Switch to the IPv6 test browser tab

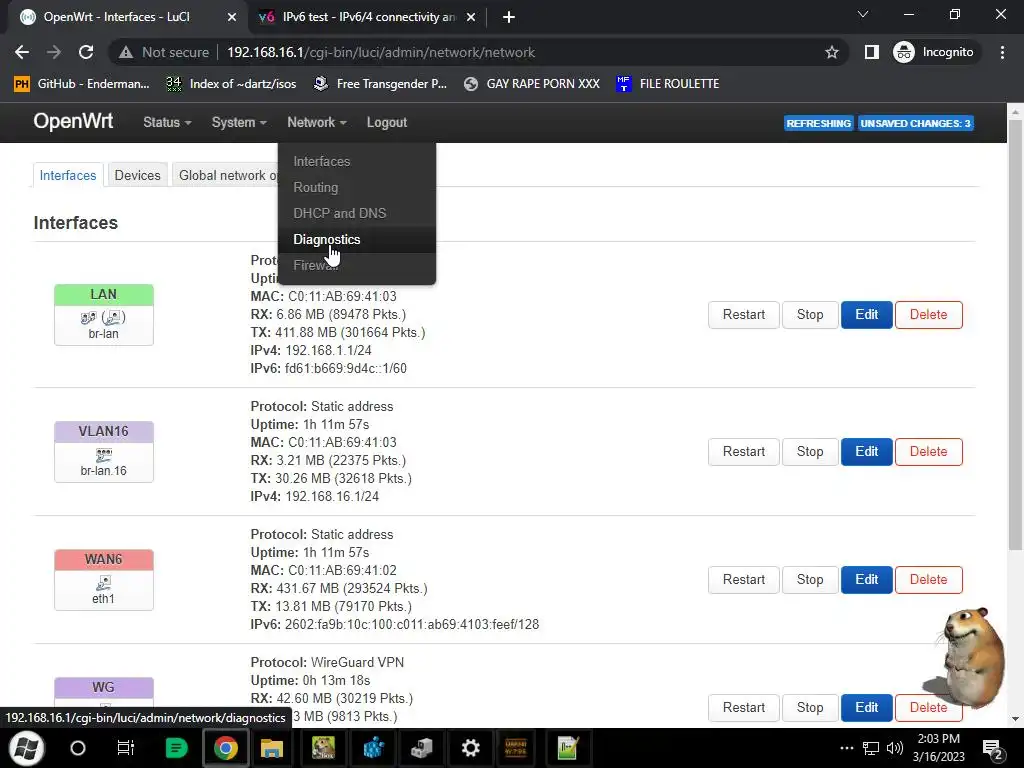(x=367, y=17)
